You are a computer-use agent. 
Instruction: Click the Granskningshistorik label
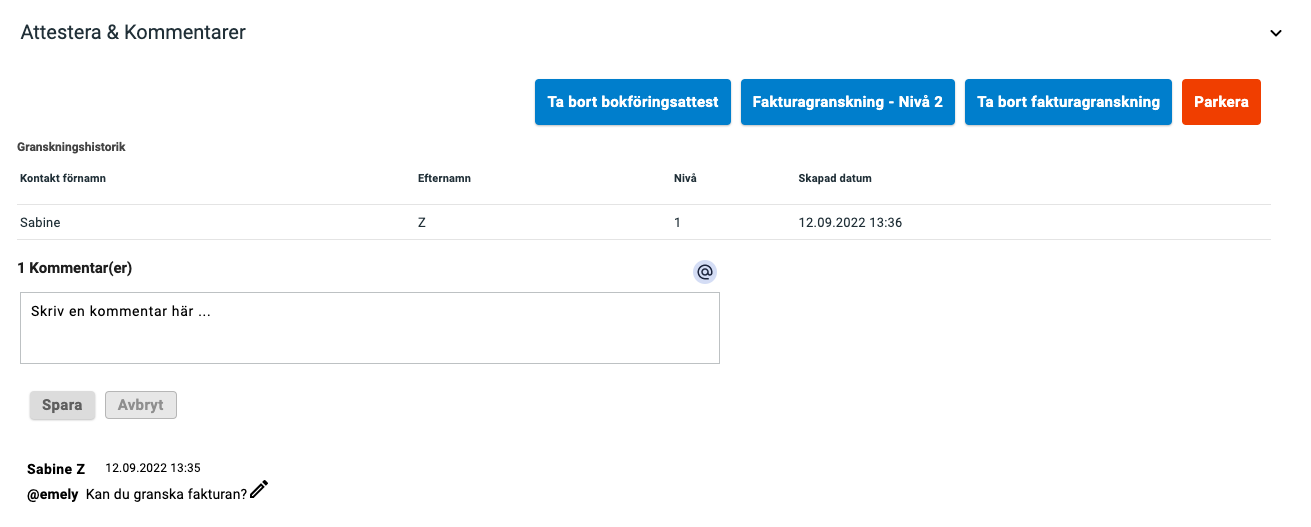click(71, 147)
